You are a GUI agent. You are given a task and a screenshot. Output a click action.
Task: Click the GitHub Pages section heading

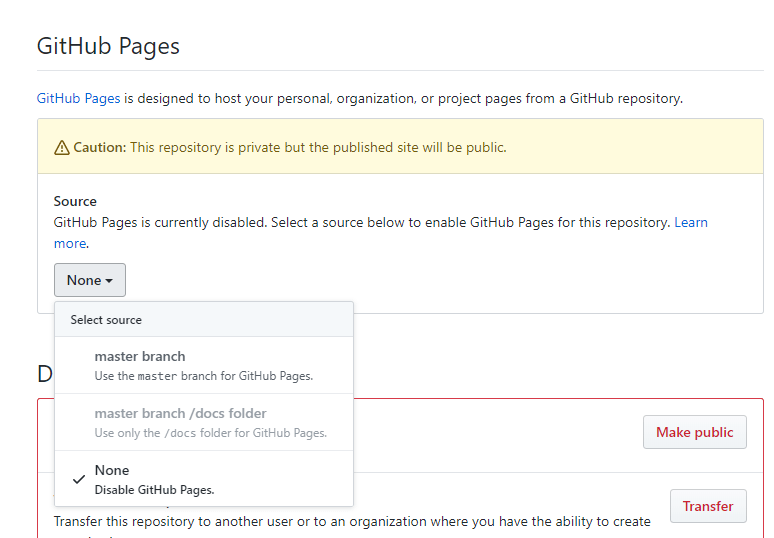(108, 46)
